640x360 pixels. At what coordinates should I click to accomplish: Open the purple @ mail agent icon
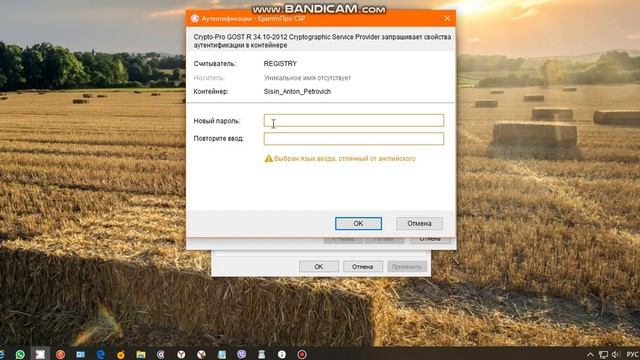point(161,354)
